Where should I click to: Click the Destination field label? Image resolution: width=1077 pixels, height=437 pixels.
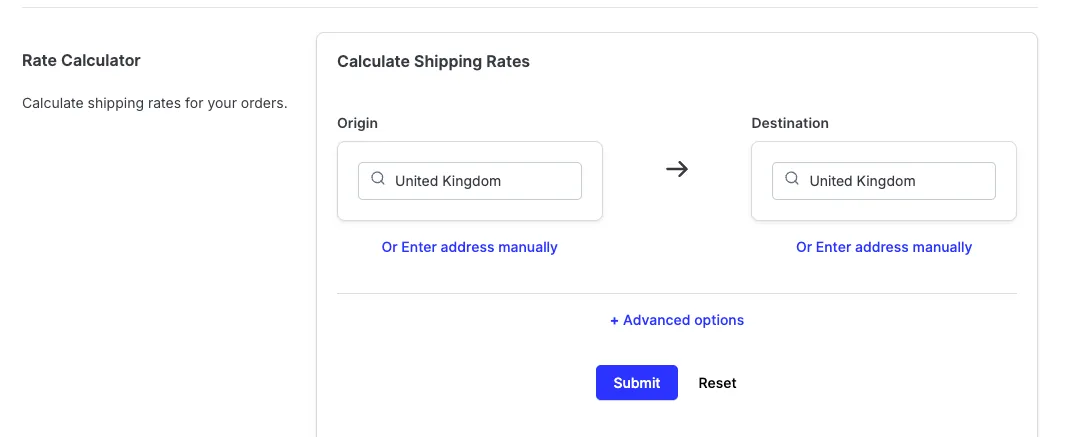pos(790,123)
